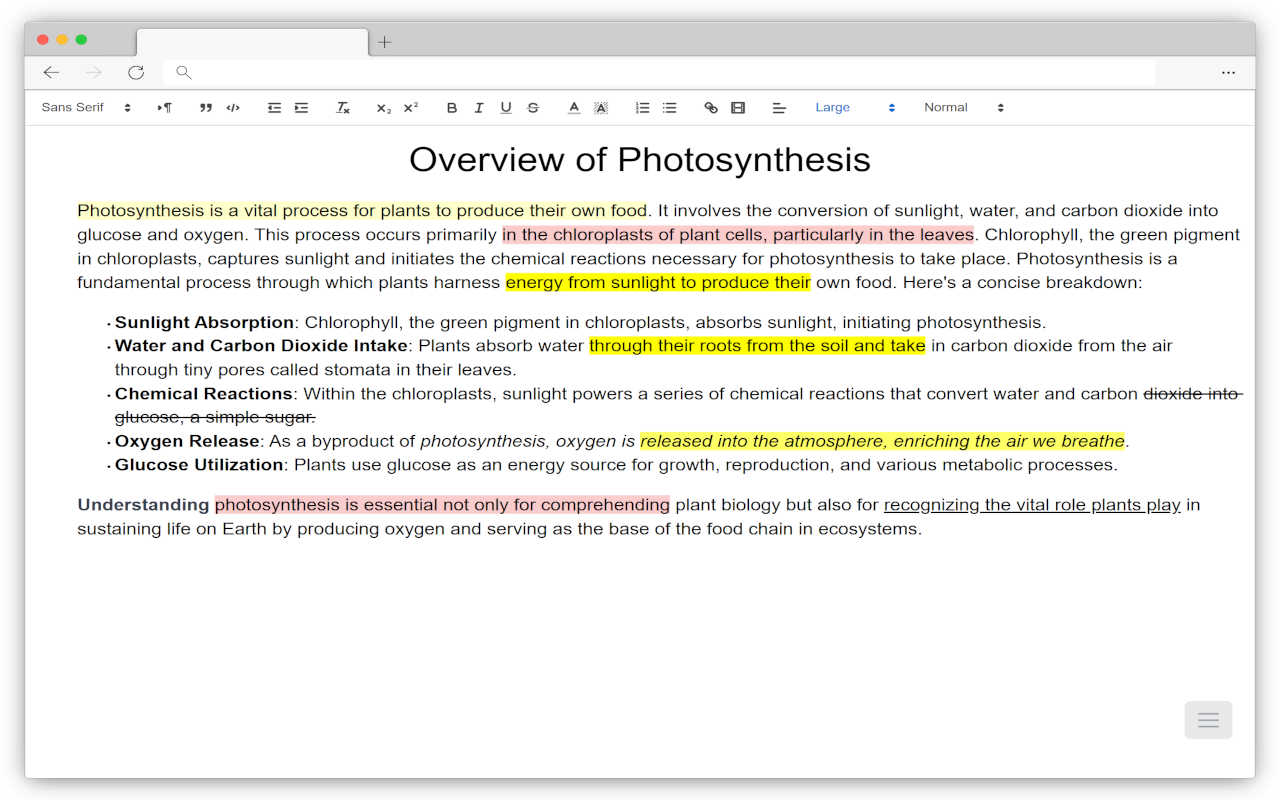This screenshot has height=800, width=1280.
Task: Expand the Normal heading dropdown
Action: coord(963,108)
